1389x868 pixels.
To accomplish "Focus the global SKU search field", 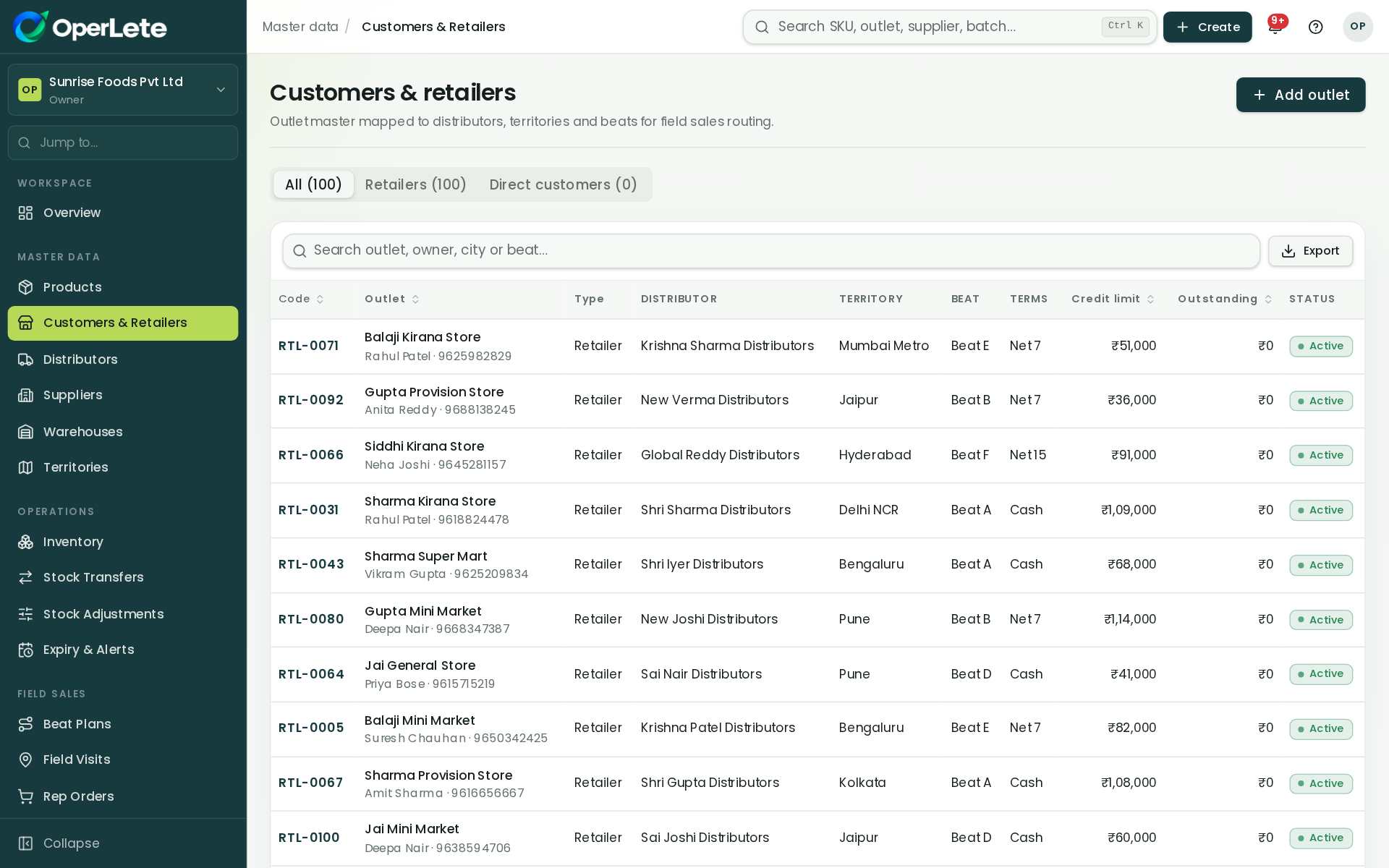I will pos(950,27).
